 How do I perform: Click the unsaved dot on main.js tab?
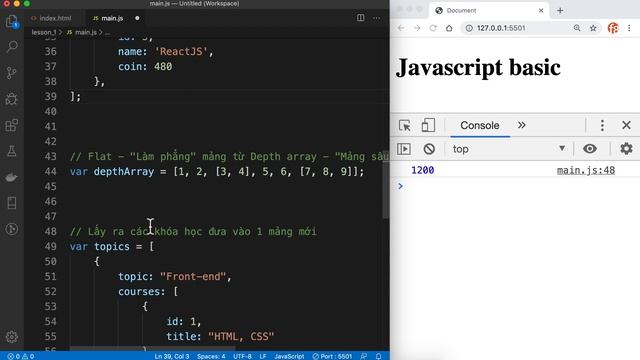pos(137,18)
